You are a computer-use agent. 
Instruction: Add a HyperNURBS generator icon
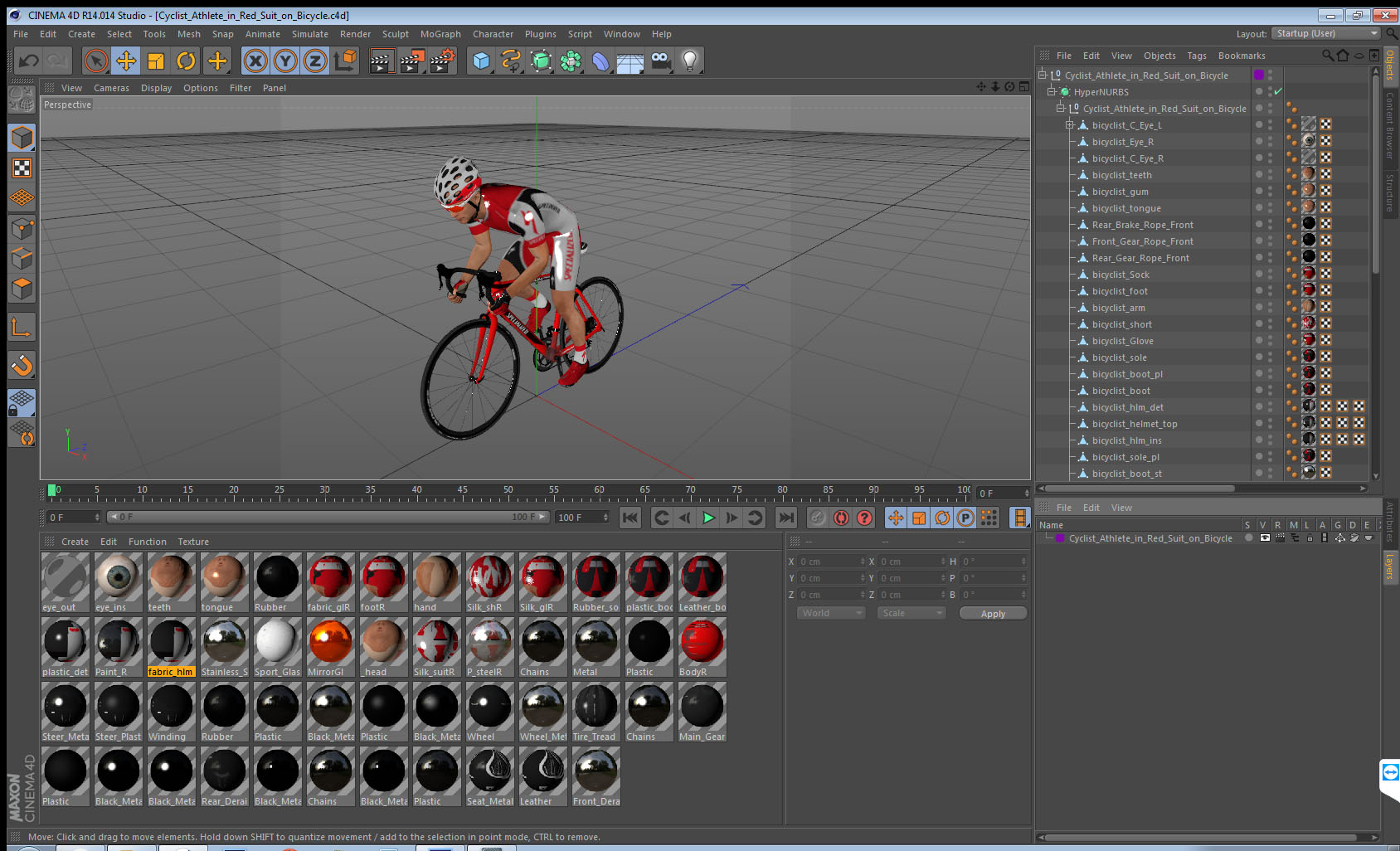[x=541, y=61]
